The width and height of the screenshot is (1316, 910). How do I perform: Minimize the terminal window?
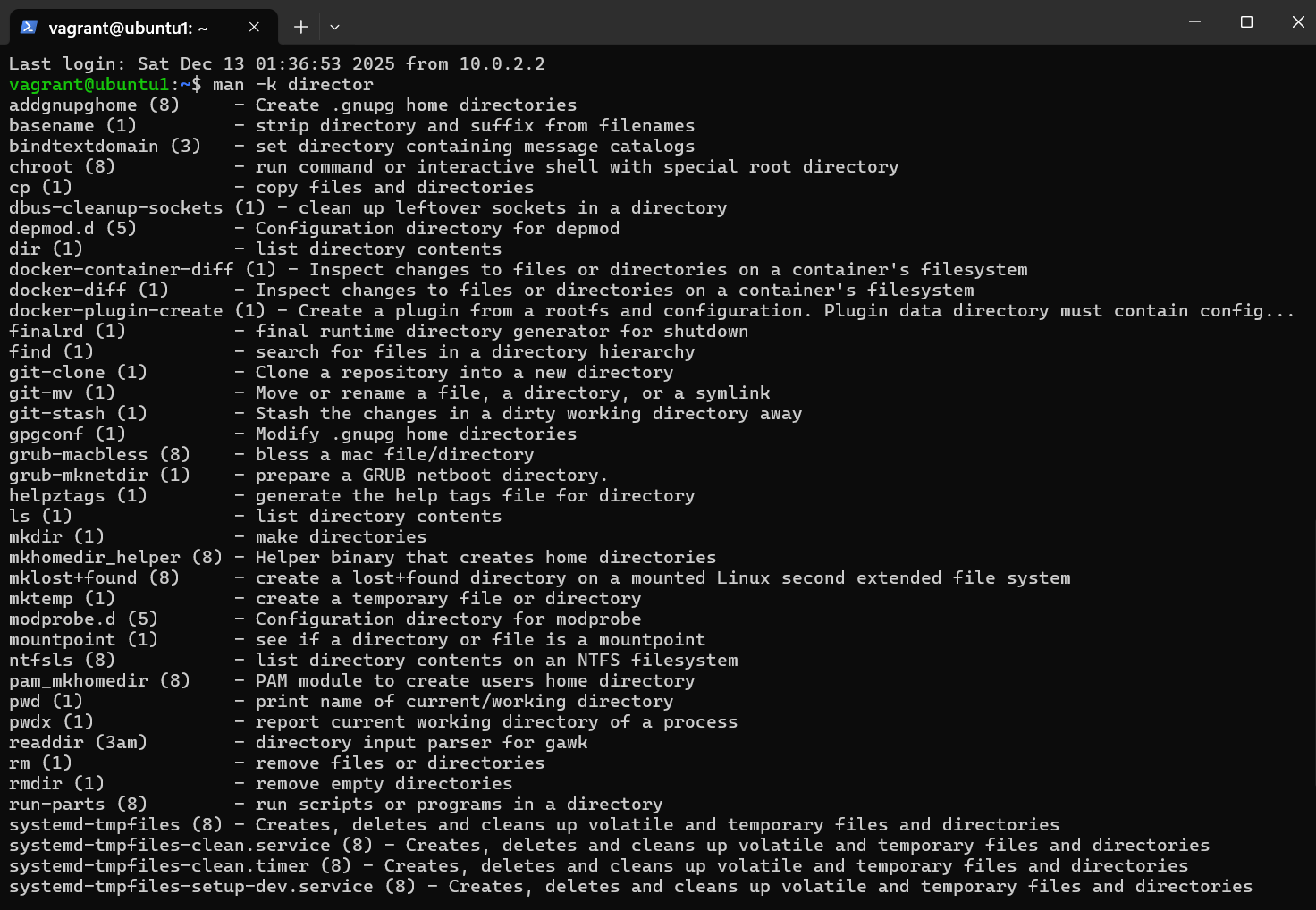point(1194,21)
